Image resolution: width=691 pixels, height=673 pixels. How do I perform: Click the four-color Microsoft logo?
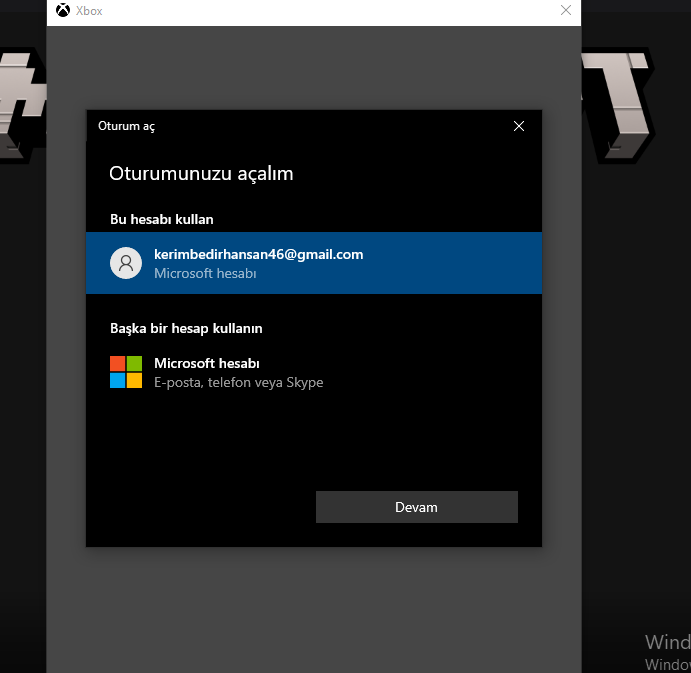(126, 372)
